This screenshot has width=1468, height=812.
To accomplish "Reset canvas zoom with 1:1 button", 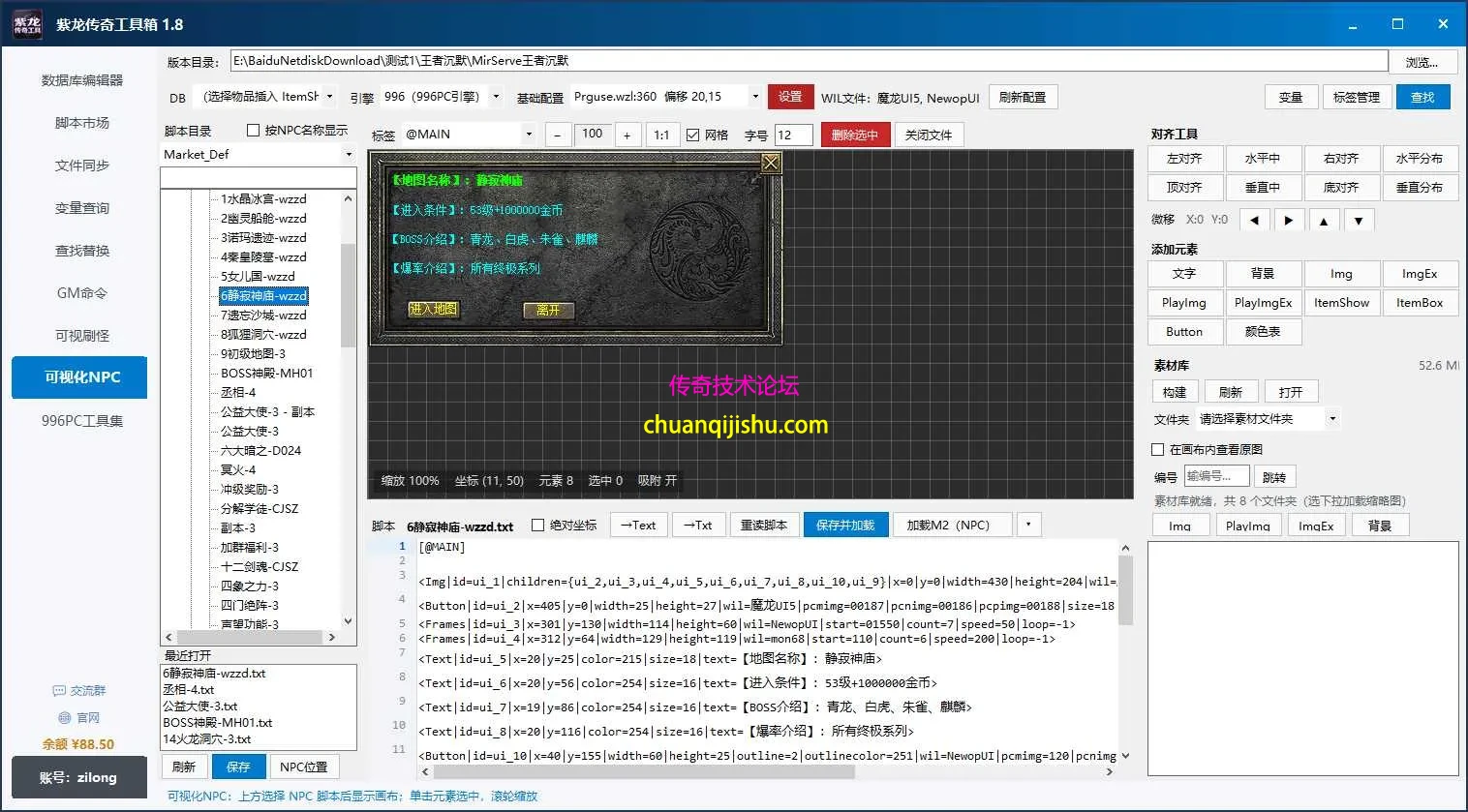I will [x=661, y=135].
